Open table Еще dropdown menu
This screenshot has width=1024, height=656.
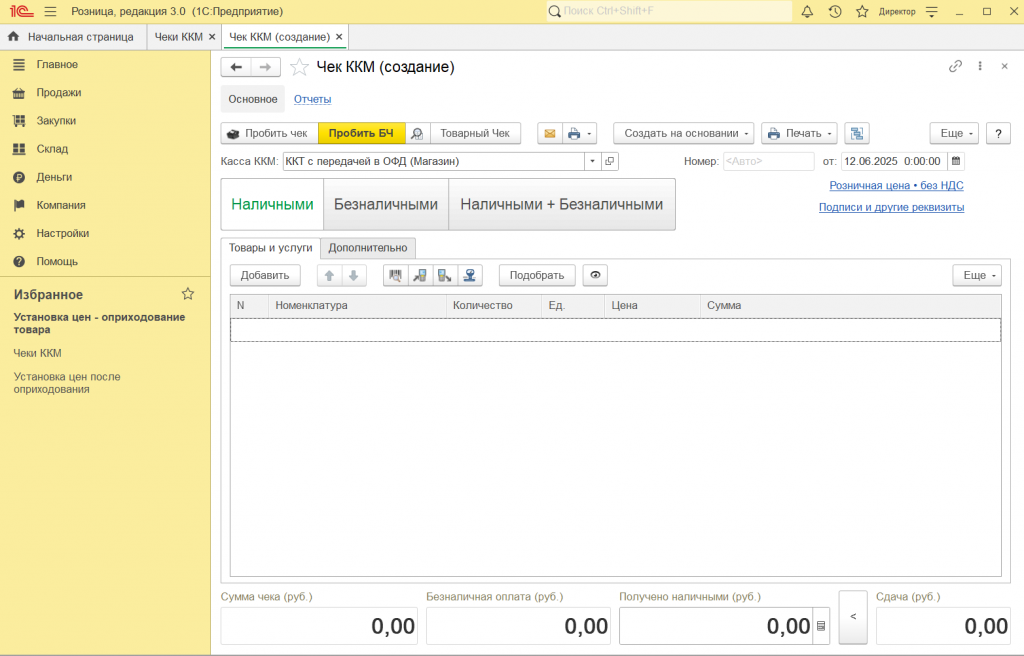point(977,275)
